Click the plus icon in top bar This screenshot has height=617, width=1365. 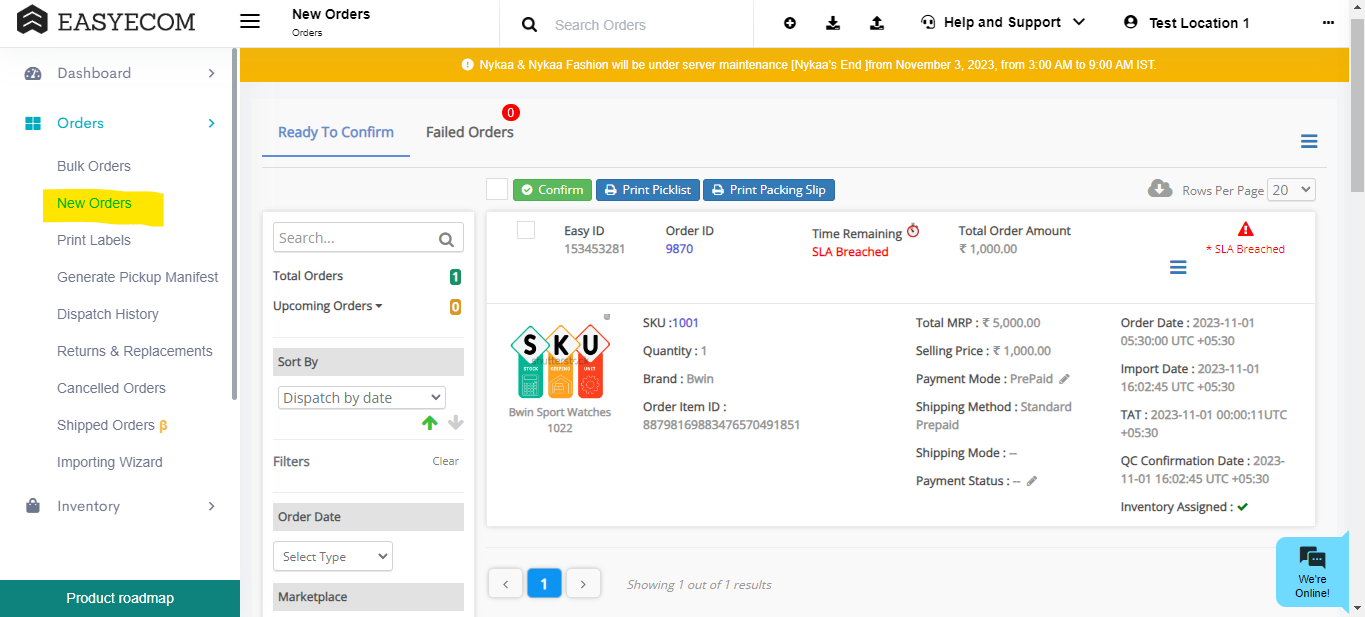(x=790, y=23)
